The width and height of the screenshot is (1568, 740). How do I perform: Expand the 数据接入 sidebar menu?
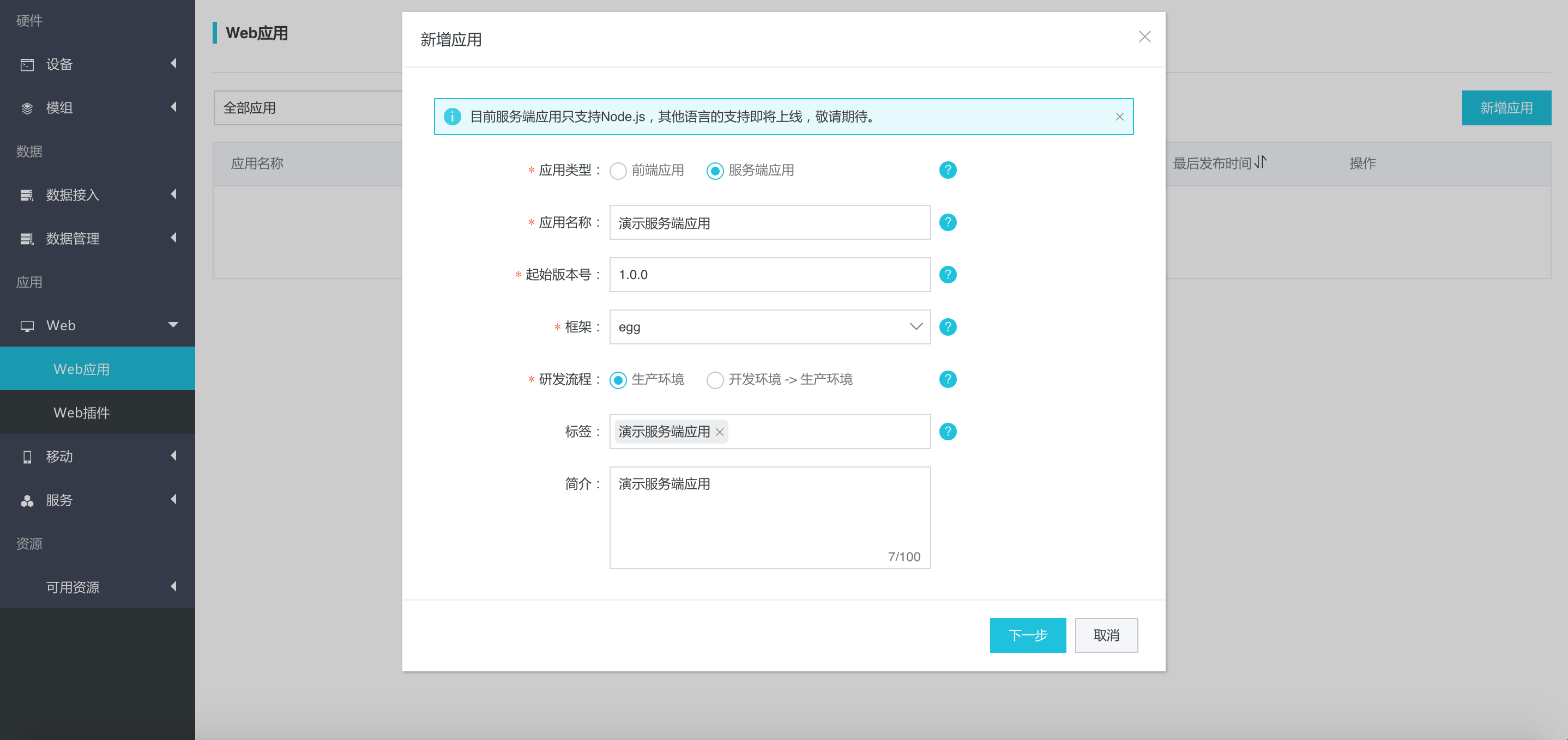click(98, 195)
